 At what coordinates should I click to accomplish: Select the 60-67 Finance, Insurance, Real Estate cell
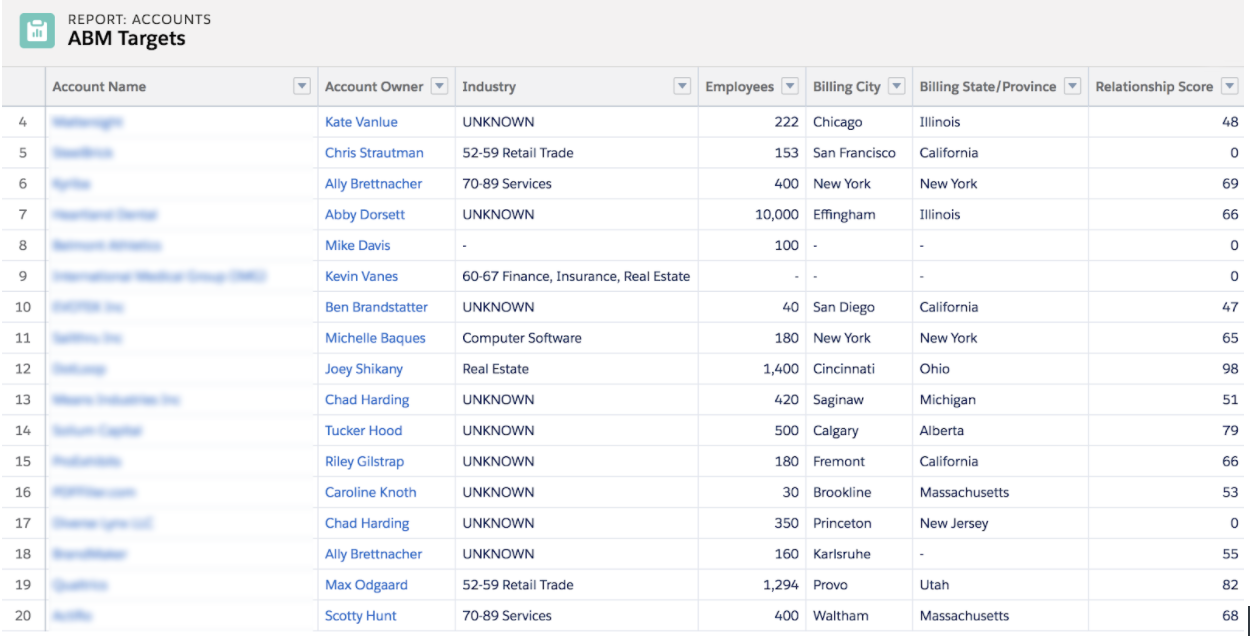pyautogui.click(x=576, y=277)
